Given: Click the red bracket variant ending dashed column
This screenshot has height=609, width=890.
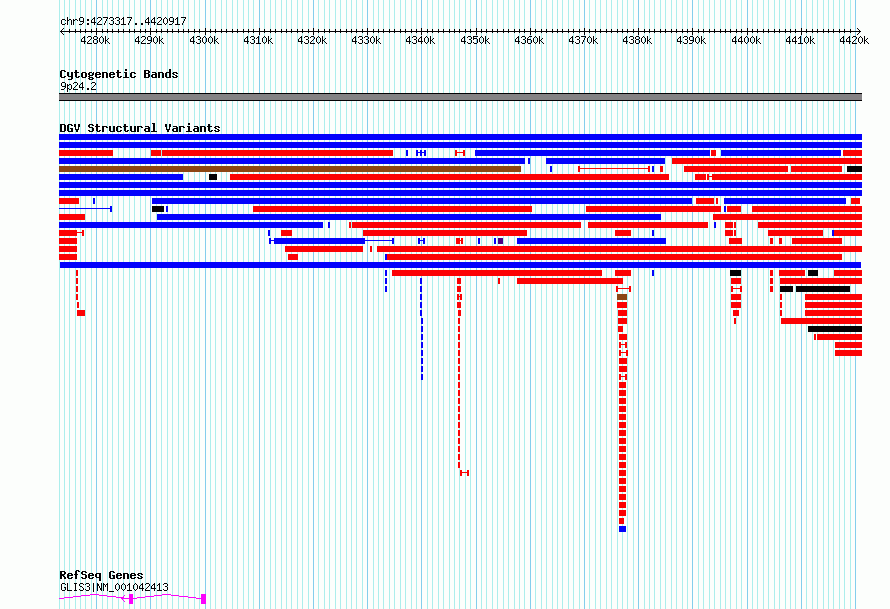Looking at the screenshot, I should pos(464,473).
